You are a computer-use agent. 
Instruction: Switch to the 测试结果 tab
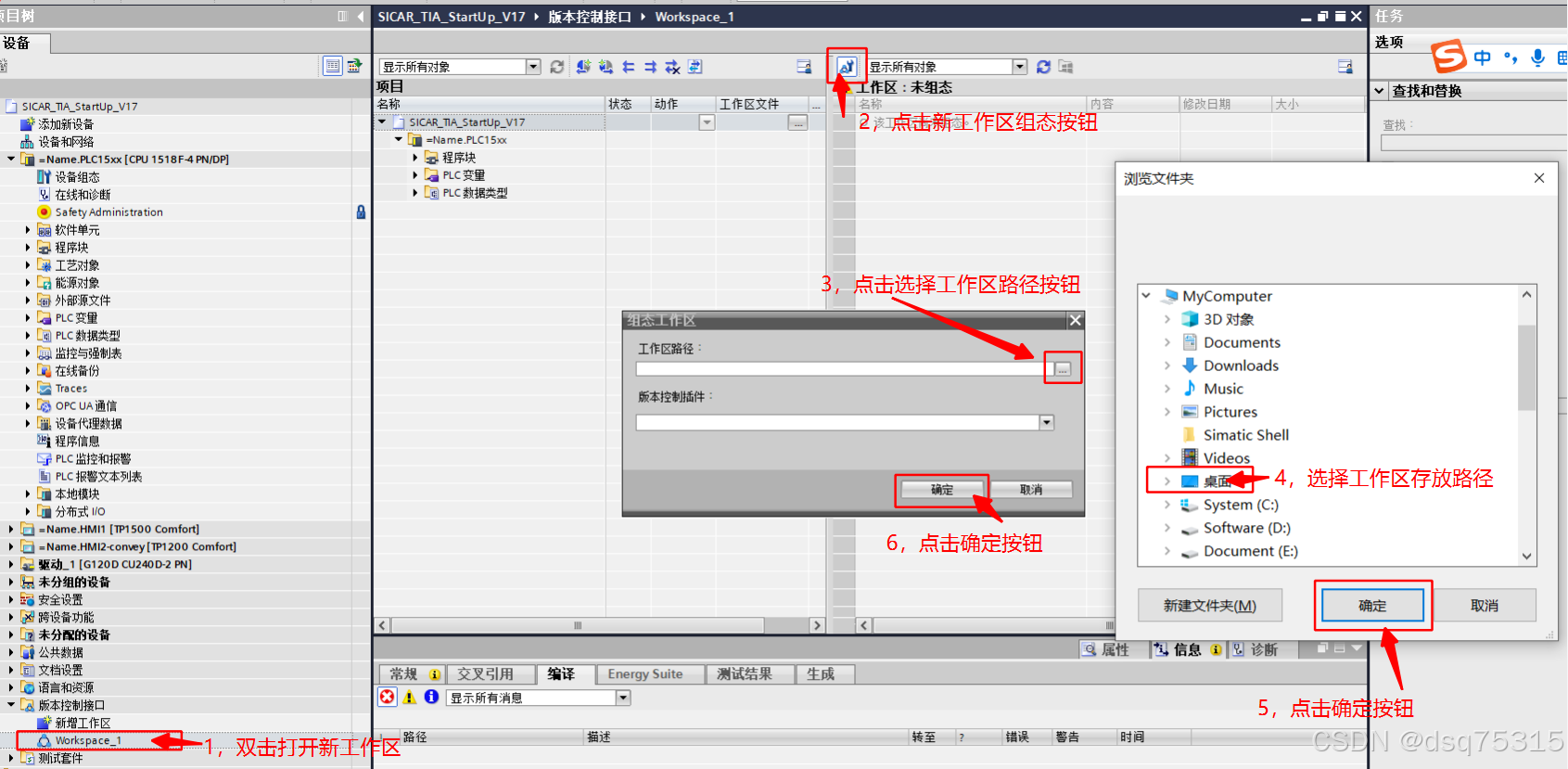coord(749,674)
